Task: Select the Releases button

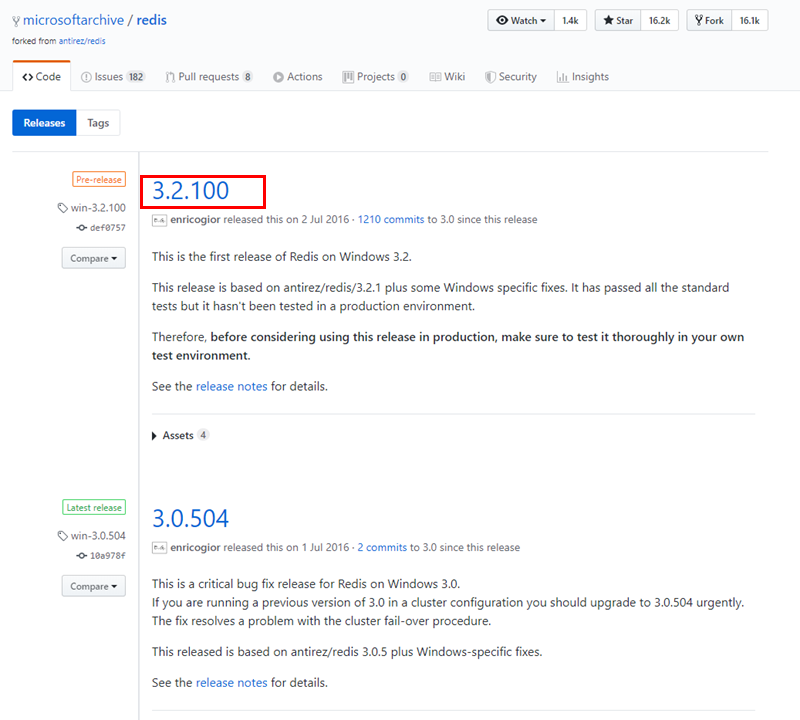Action: [x=44, y=123]
